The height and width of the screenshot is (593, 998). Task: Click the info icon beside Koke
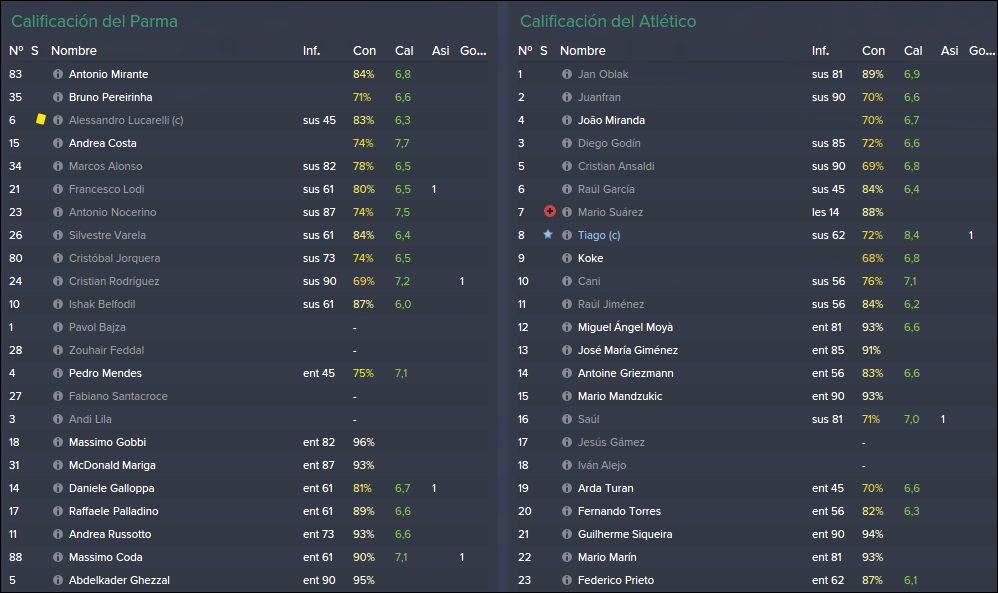(x=567, y=258)
